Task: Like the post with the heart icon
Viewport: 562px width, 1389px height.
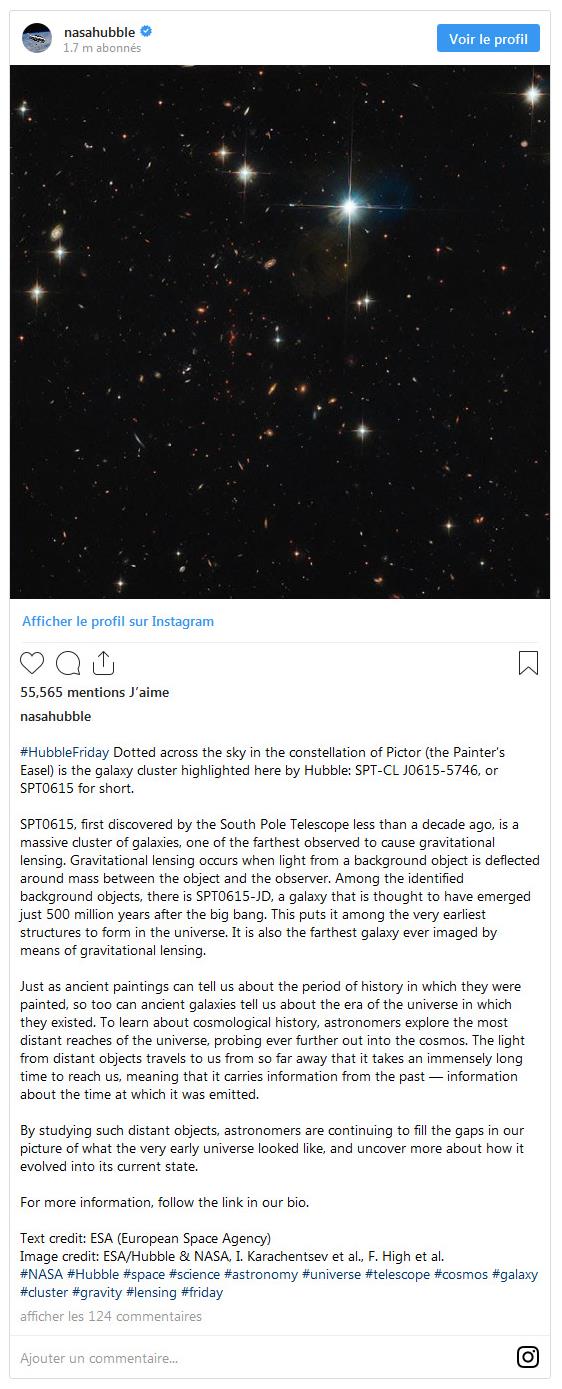Action: [32, 663]
